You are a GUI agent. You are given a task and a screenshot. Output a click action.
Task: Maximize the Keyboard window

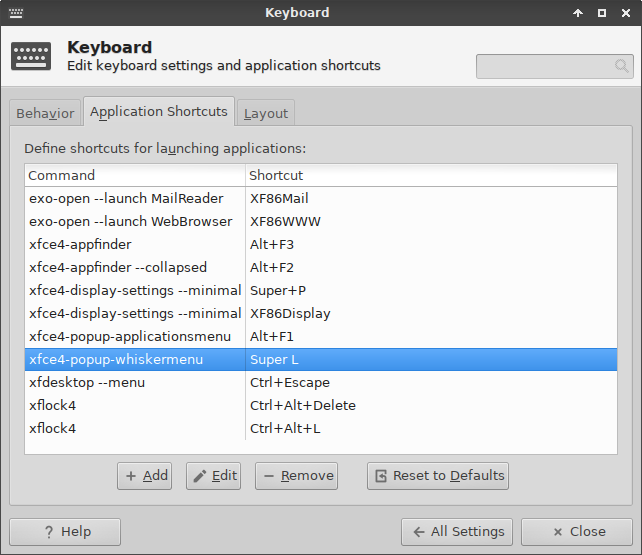(x=602, y=13)
